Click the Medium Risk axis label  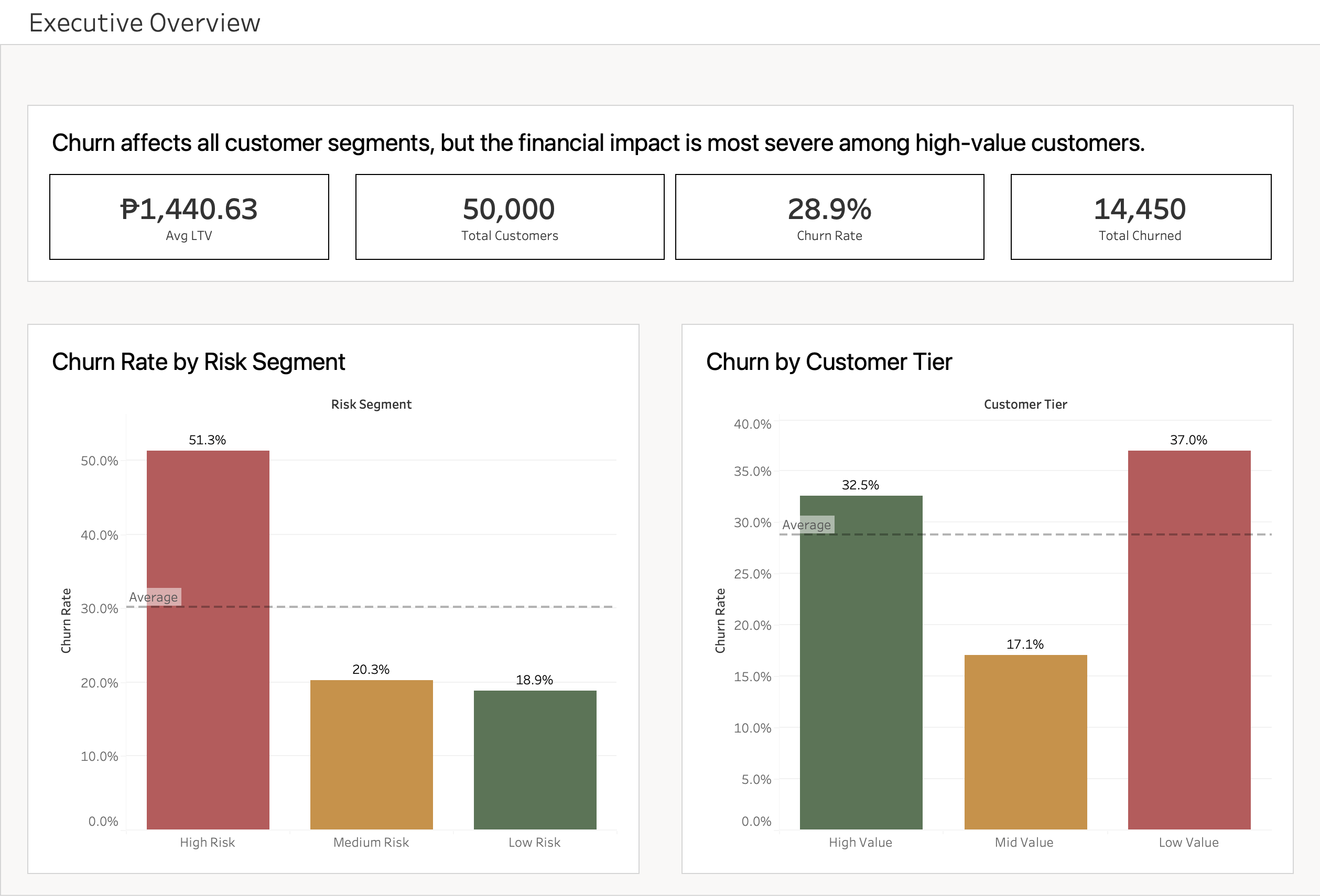[x=371, y=843]
